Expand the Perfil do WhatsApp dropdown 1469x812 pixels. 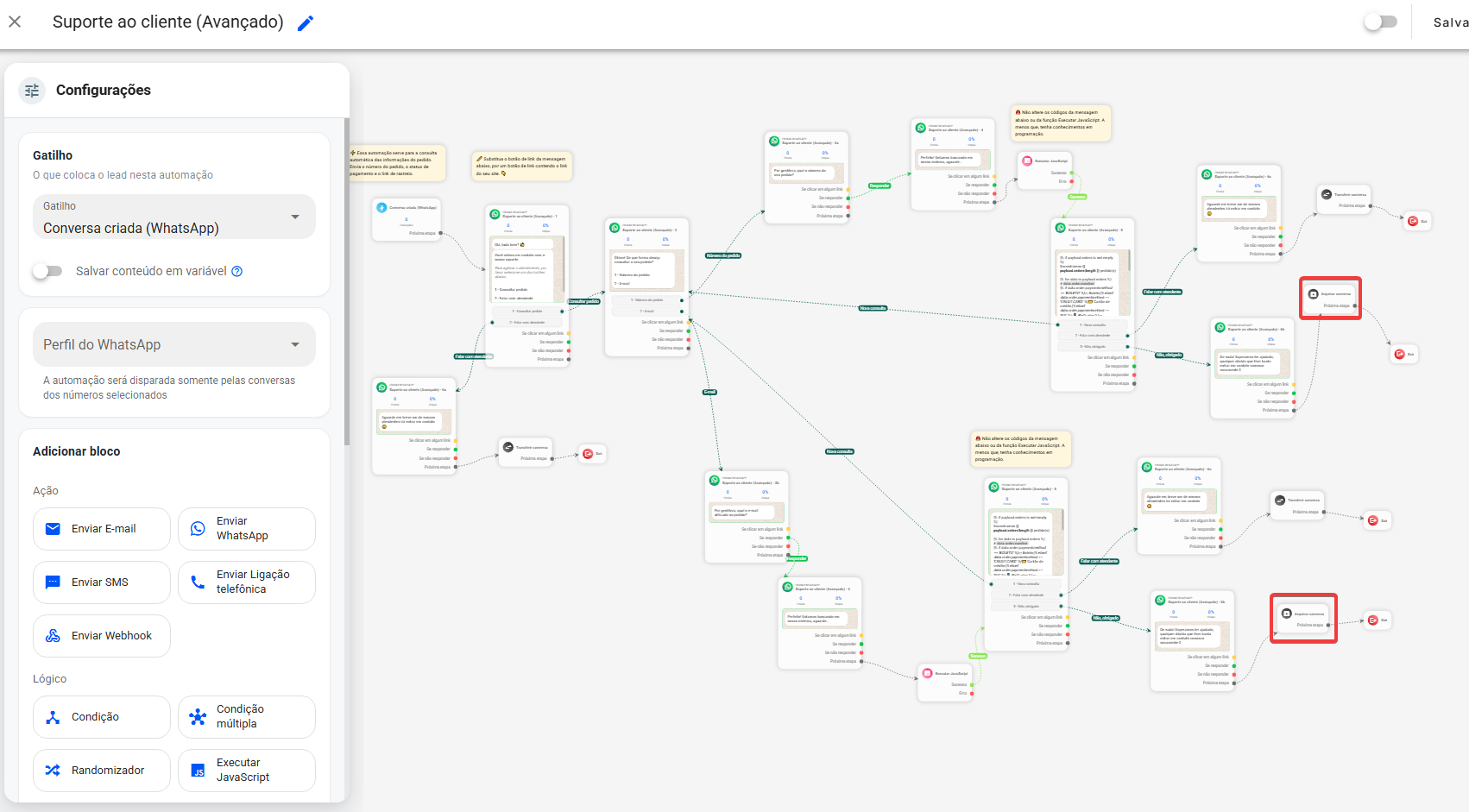(x=174, y=344)
